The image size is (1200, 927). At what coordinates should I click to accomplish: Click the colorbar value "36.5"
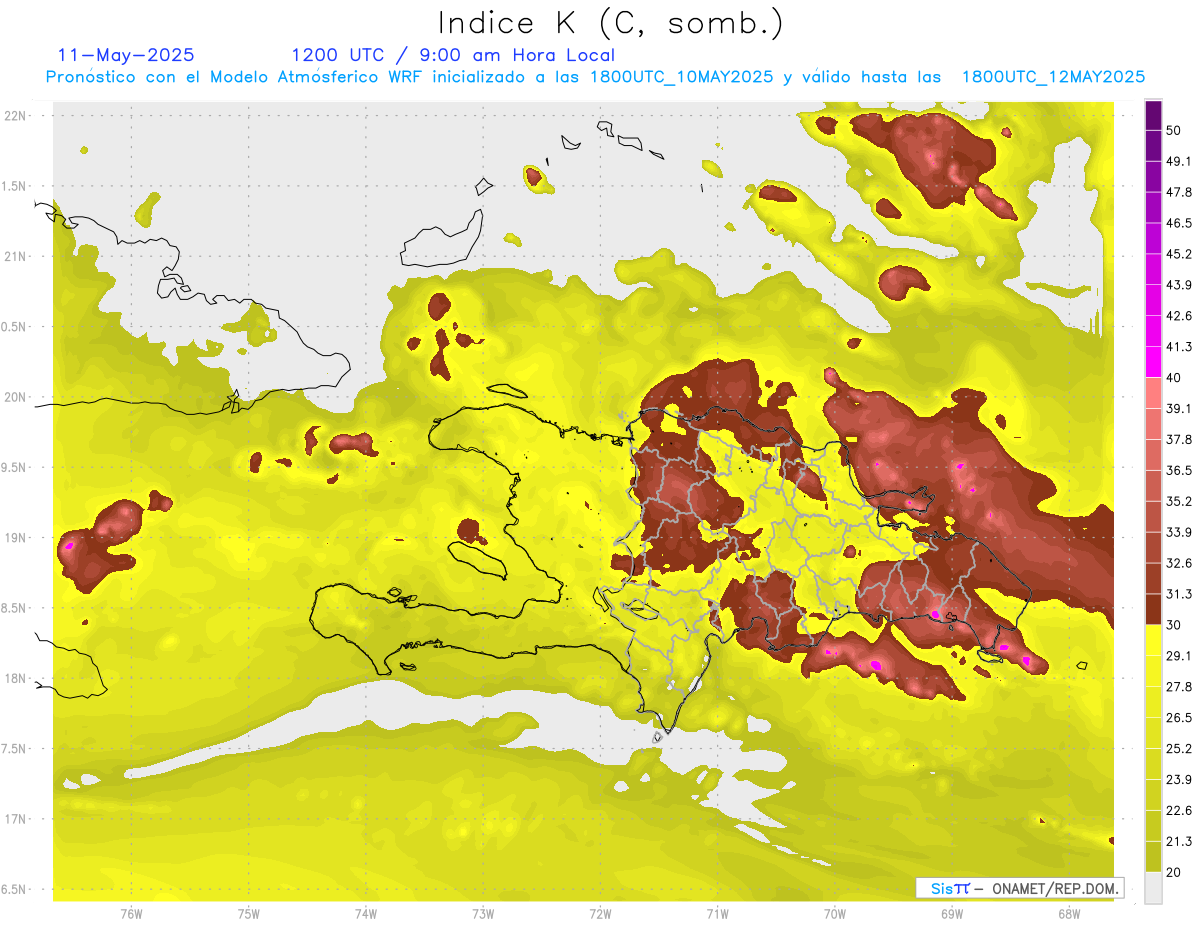click(x=1179, y=470)
